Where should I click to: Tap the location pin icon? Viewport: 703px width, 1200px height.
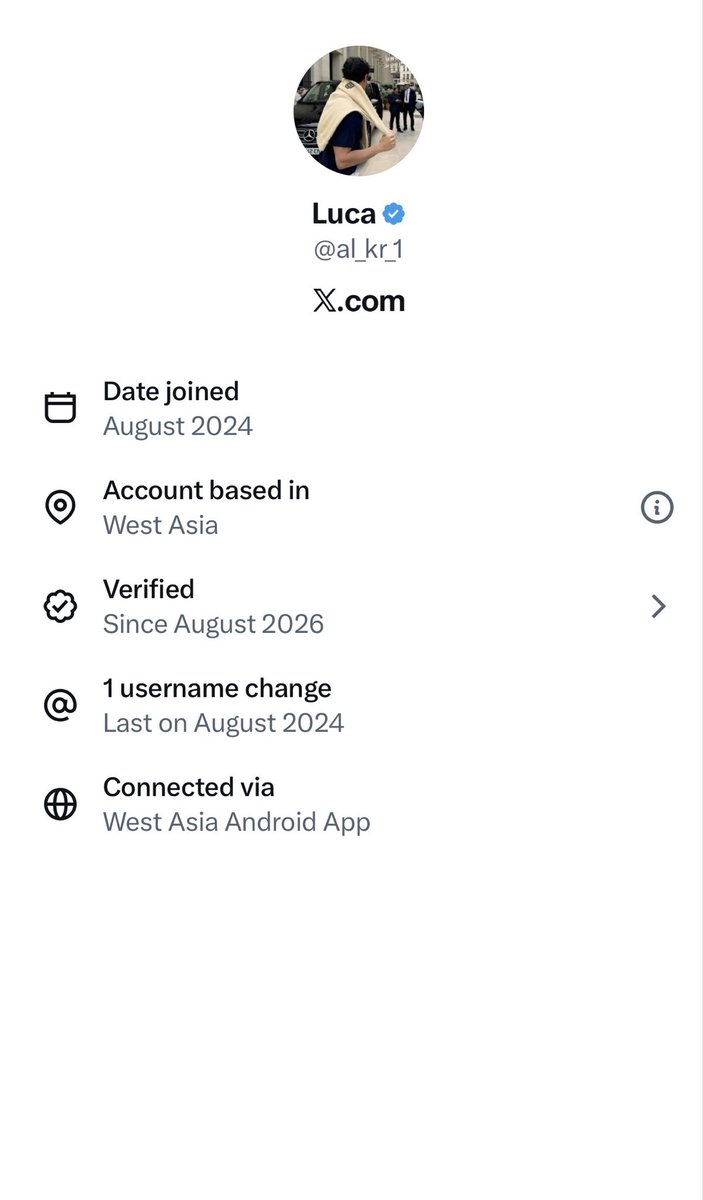(61, 507)
